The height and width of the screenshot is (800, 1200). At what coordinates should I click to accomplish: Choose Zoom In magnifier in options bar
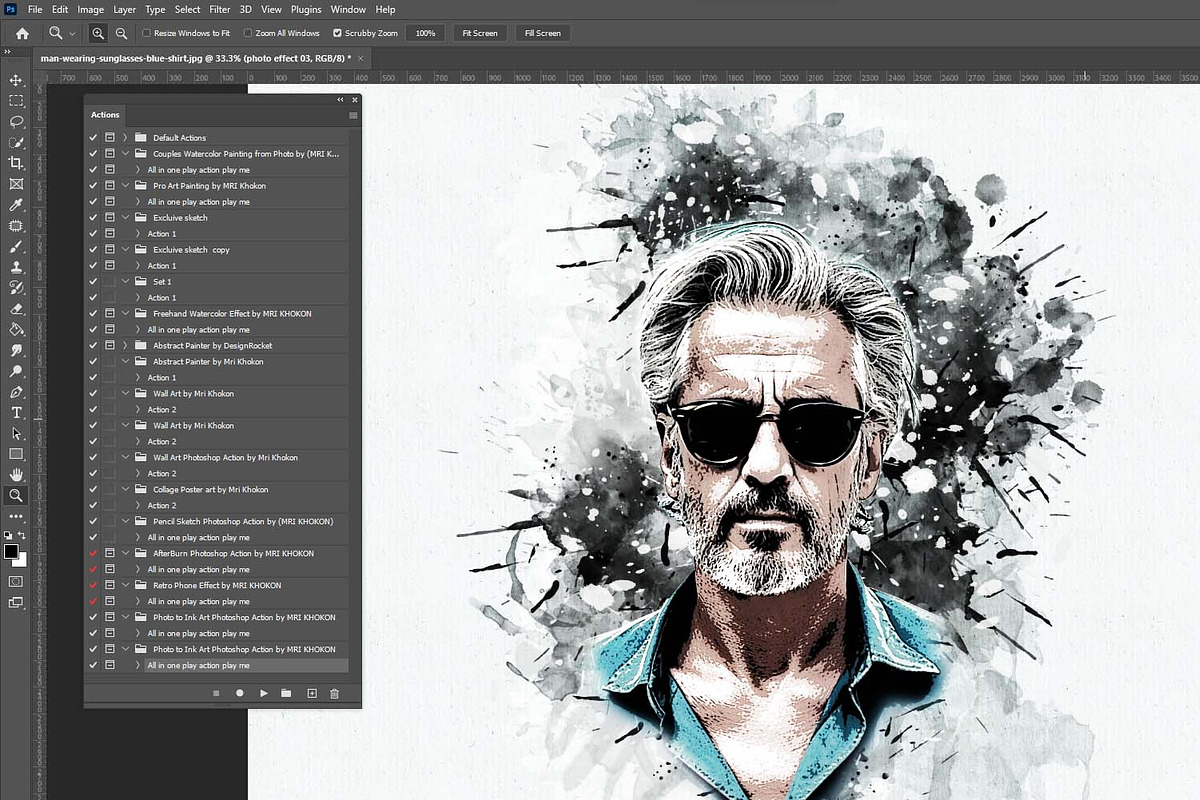tap(98, 33)
